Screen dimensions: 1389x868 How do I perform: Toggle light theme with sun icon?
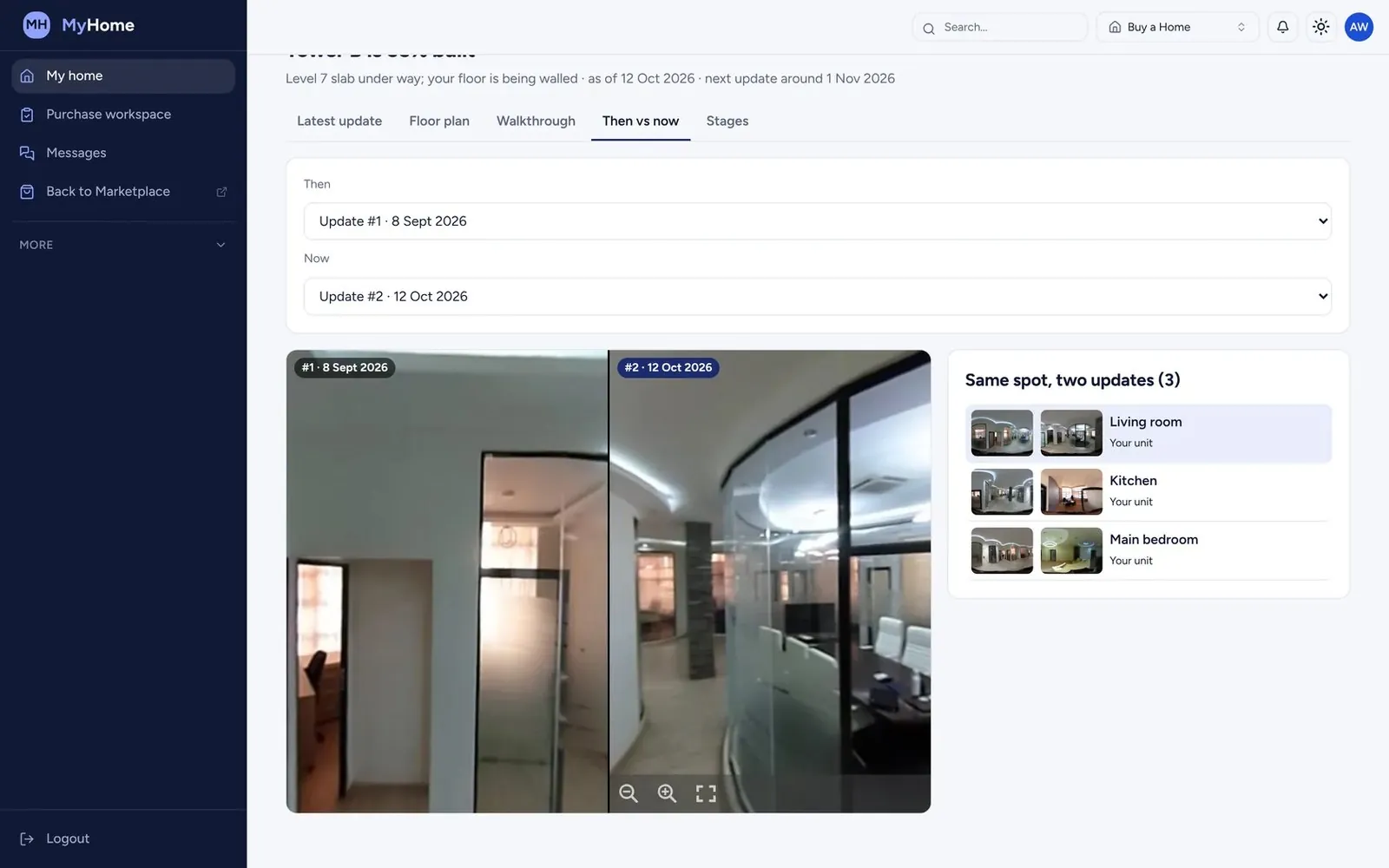point(1320,27)
